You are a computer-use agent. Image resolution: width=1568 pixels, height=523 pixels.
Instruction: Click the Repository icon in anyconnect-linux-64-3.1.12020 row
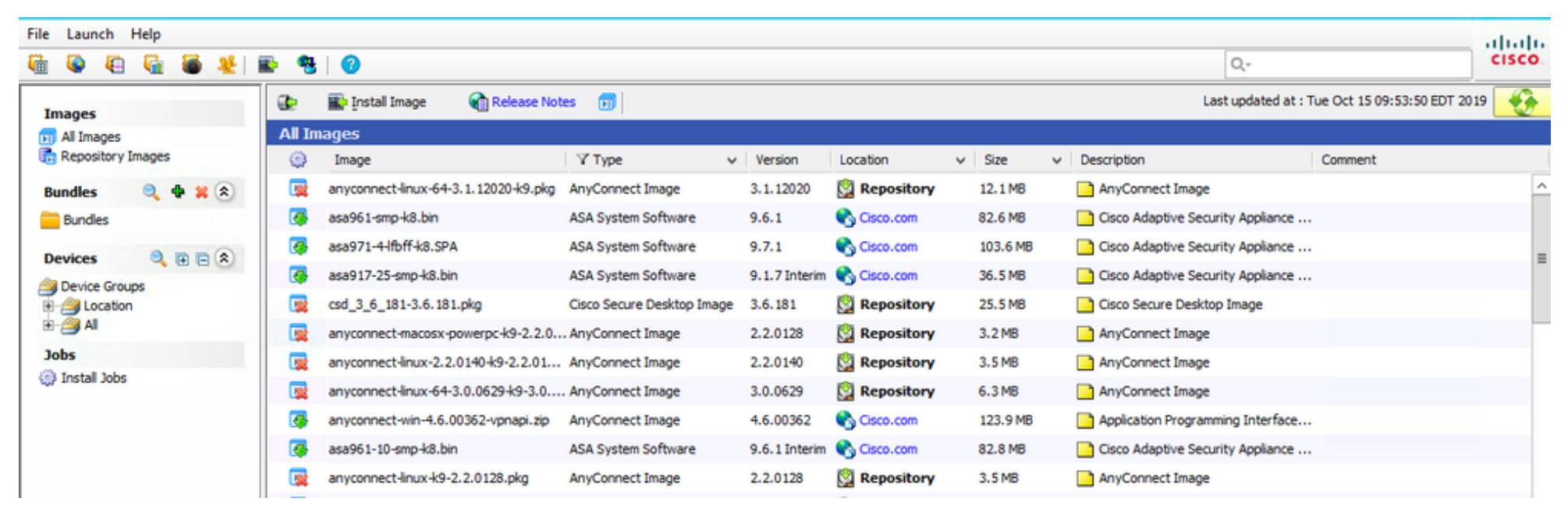845,188
